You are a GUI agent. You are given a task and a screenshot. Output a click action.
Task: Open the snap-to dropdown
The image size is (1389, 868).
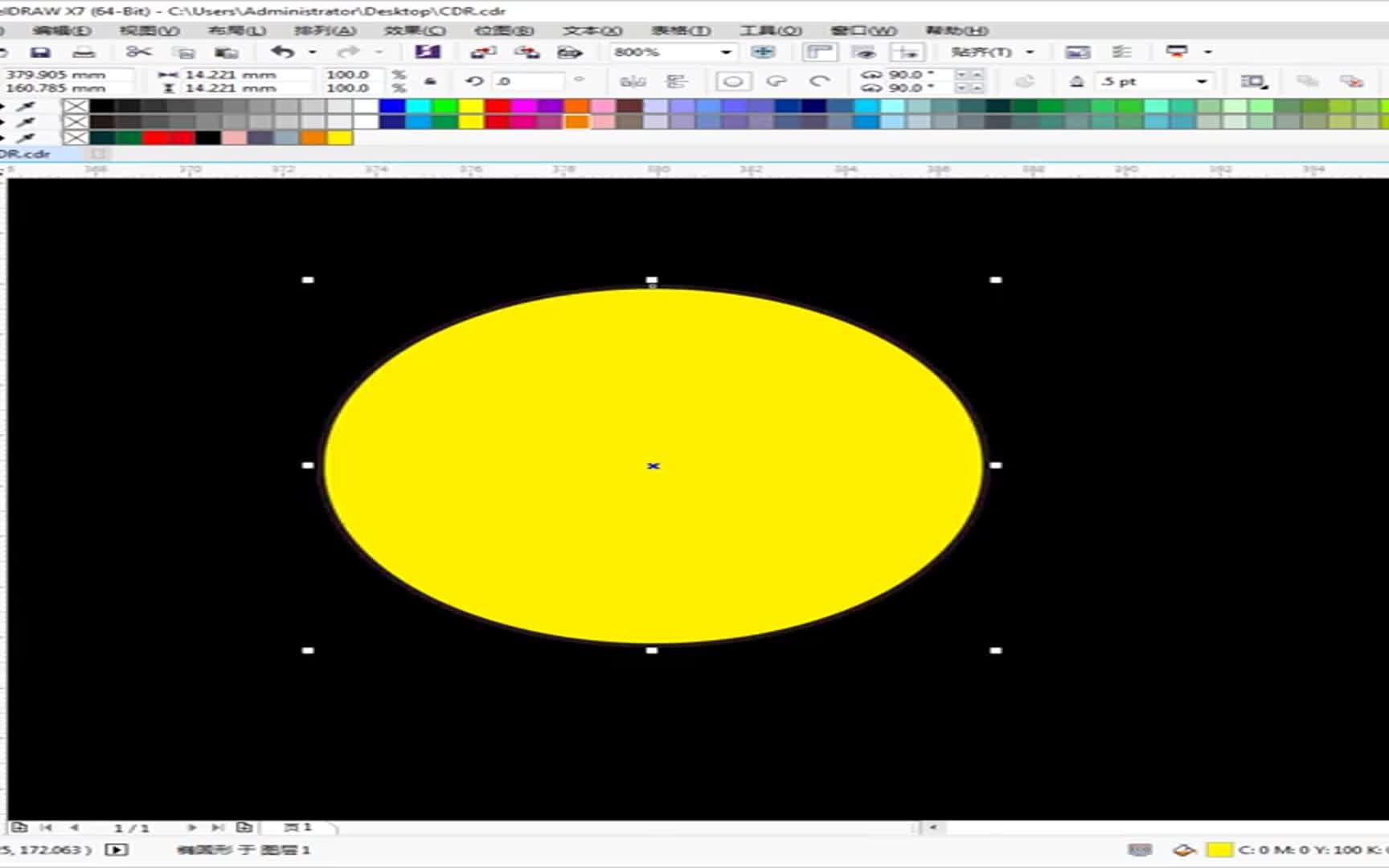[1030, 52]
